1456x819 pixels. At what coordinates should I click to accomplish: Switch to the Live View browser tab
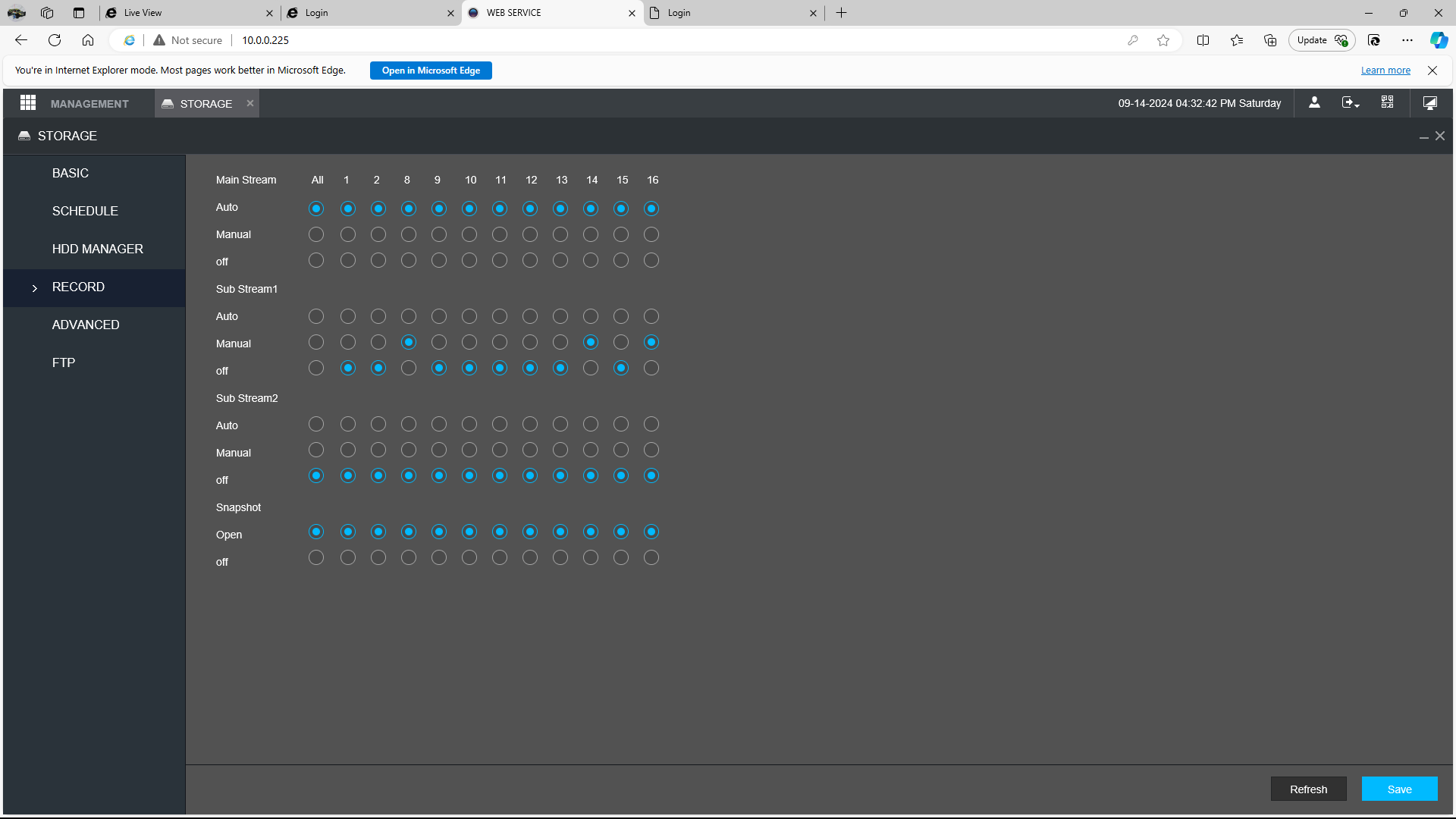188,13
